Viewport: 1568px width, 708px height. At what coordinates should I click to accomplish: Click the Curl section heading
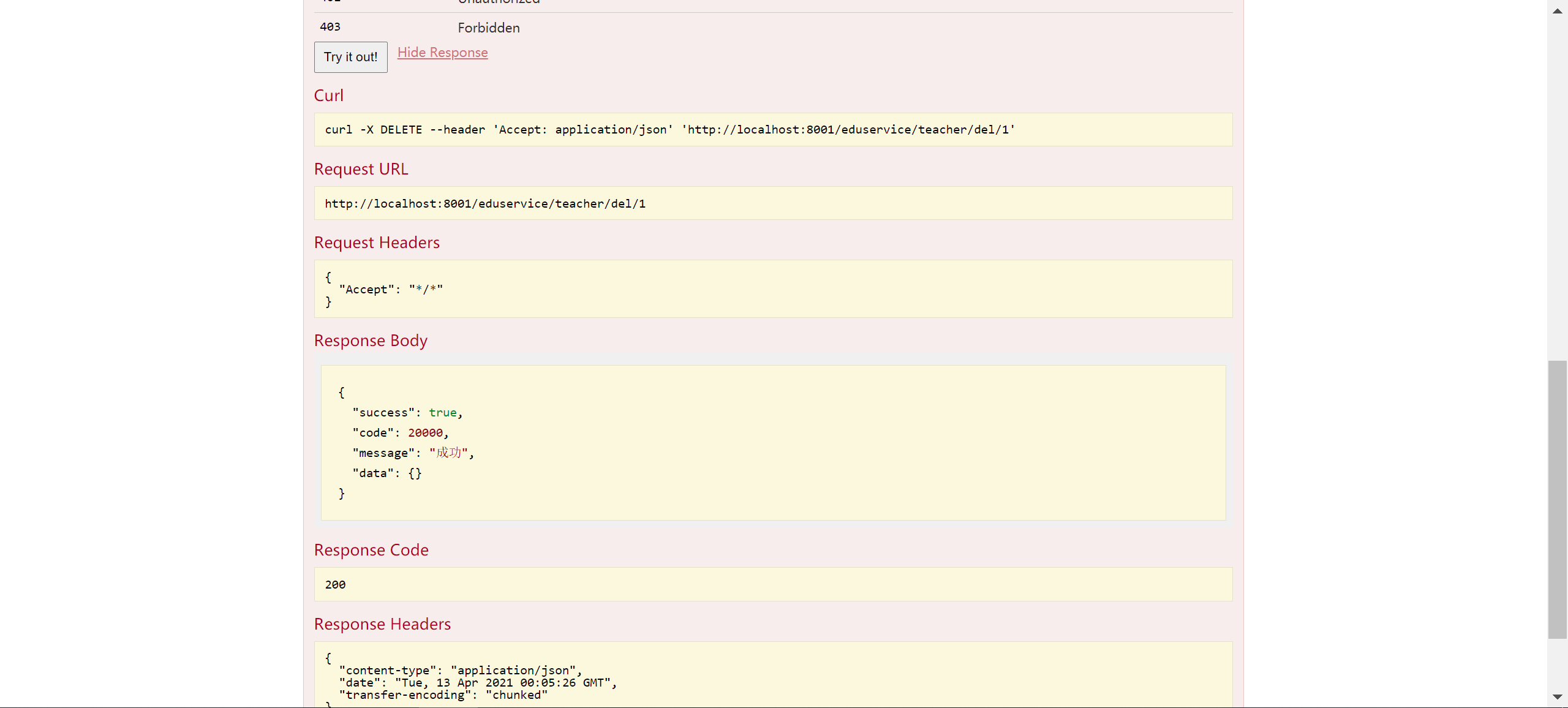coord(329,96)
